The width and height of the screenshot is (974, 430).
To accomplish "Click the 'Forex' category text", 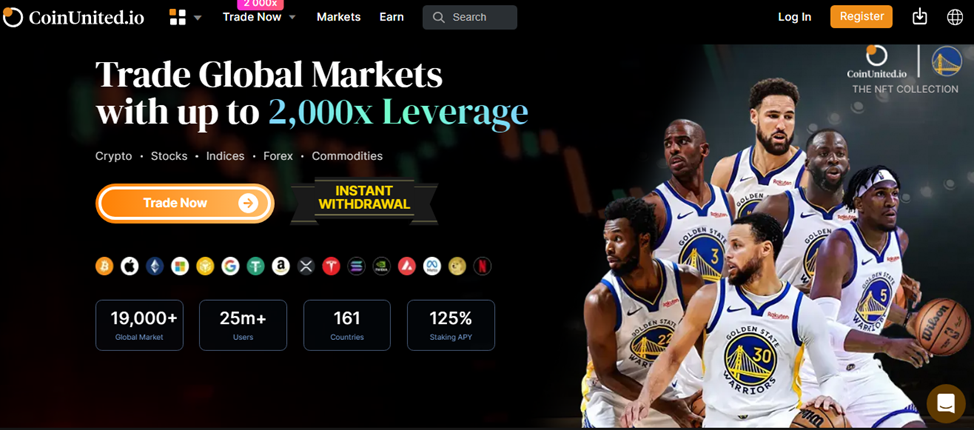I will (x=278, y=156).
